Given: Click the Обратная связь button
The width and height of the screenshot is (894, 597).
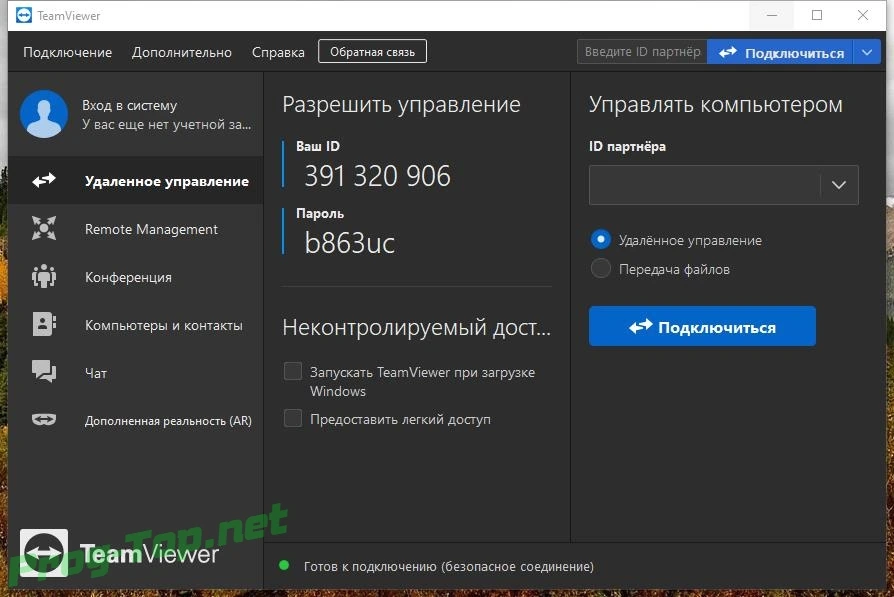Looking at the screenshot, I should click(372, 51).
